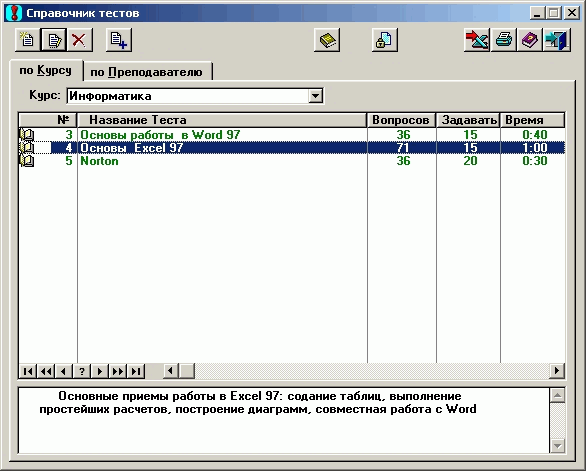Image resolution: width=586 pixels, height=471 pixels.
Task: Click test number 5 cell
Action: (69, 161)
